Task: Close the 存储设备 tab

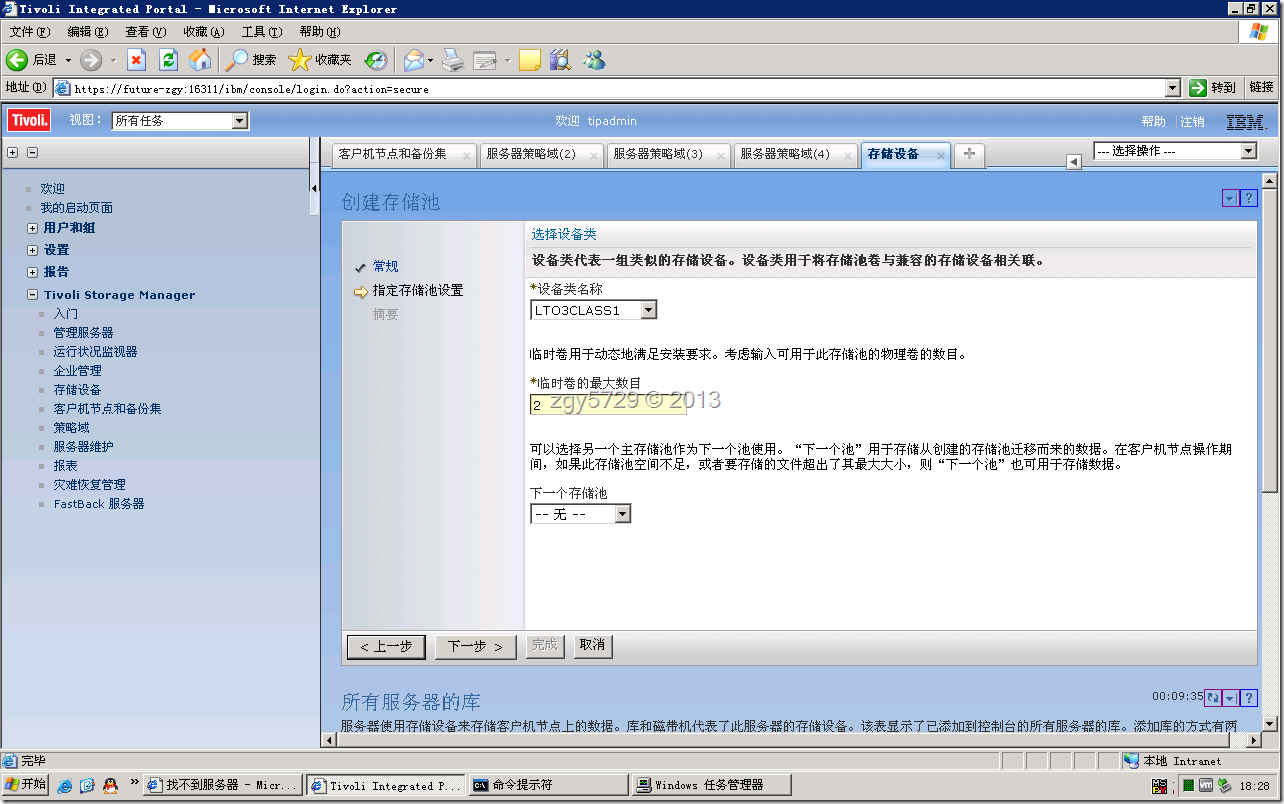Action: click(941, 156)
